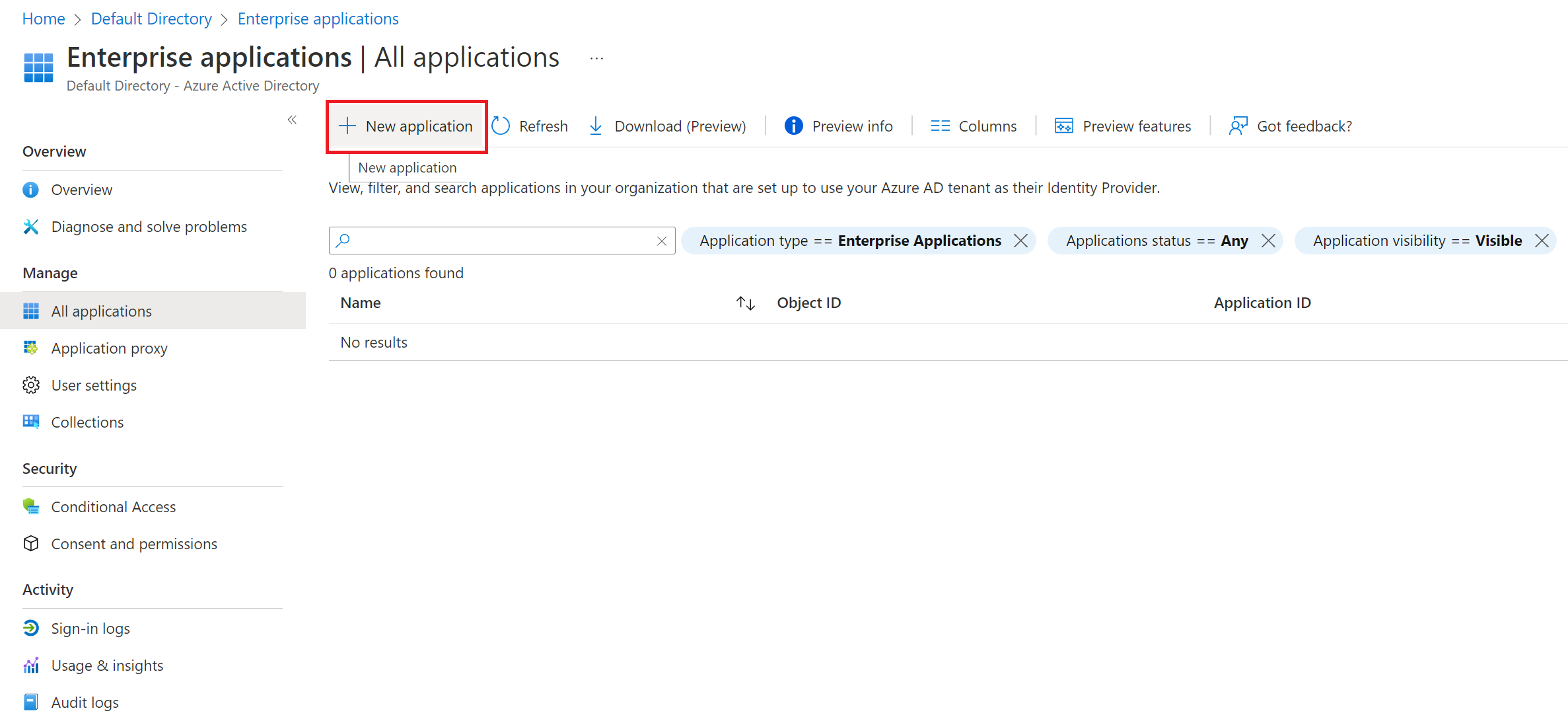1568x725 pixels.
Task: Click the Application ID column header
Action: pos(1262,303)
